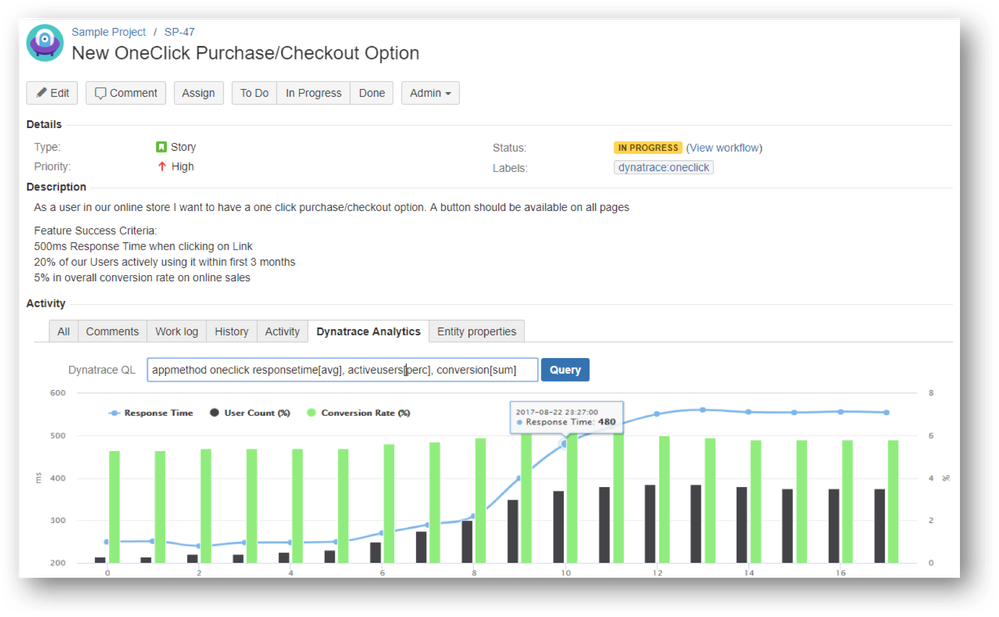Viewport: 999px width, 617px height.
Task: Open the Entity properties tab
Action: [477, 331]
